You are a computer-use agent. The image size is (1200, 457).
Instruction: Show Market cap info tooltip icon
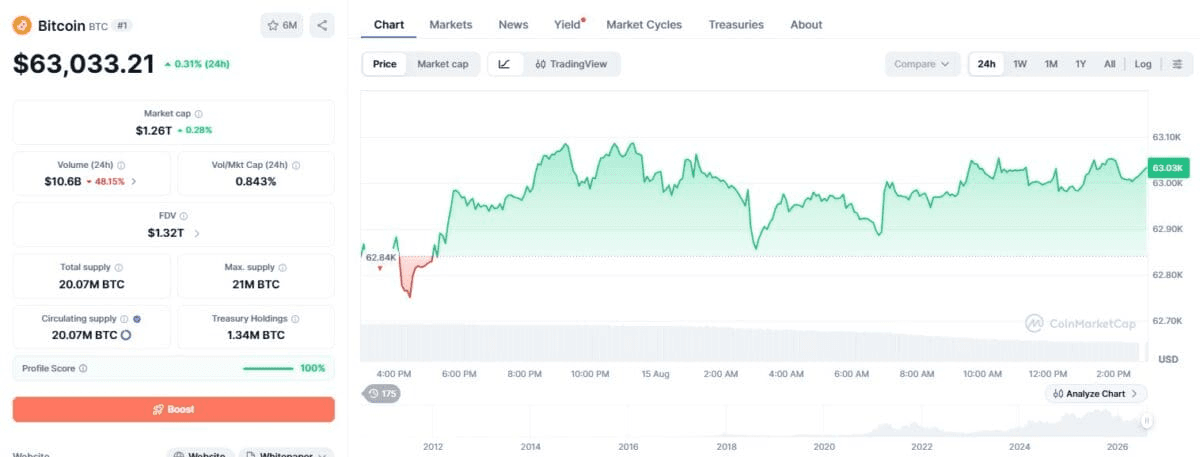[198, 115]
